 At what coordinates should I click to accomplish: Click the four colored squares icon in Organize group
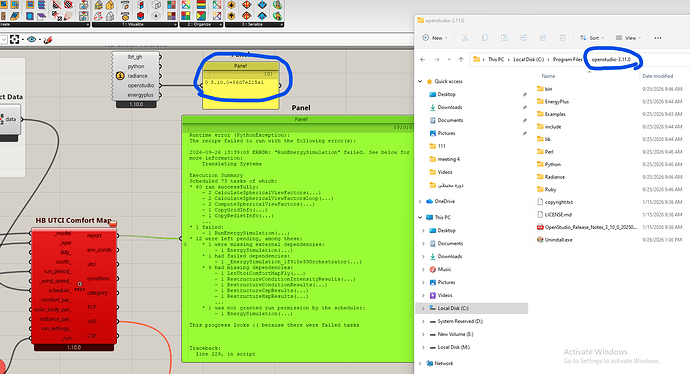(186, 16)
